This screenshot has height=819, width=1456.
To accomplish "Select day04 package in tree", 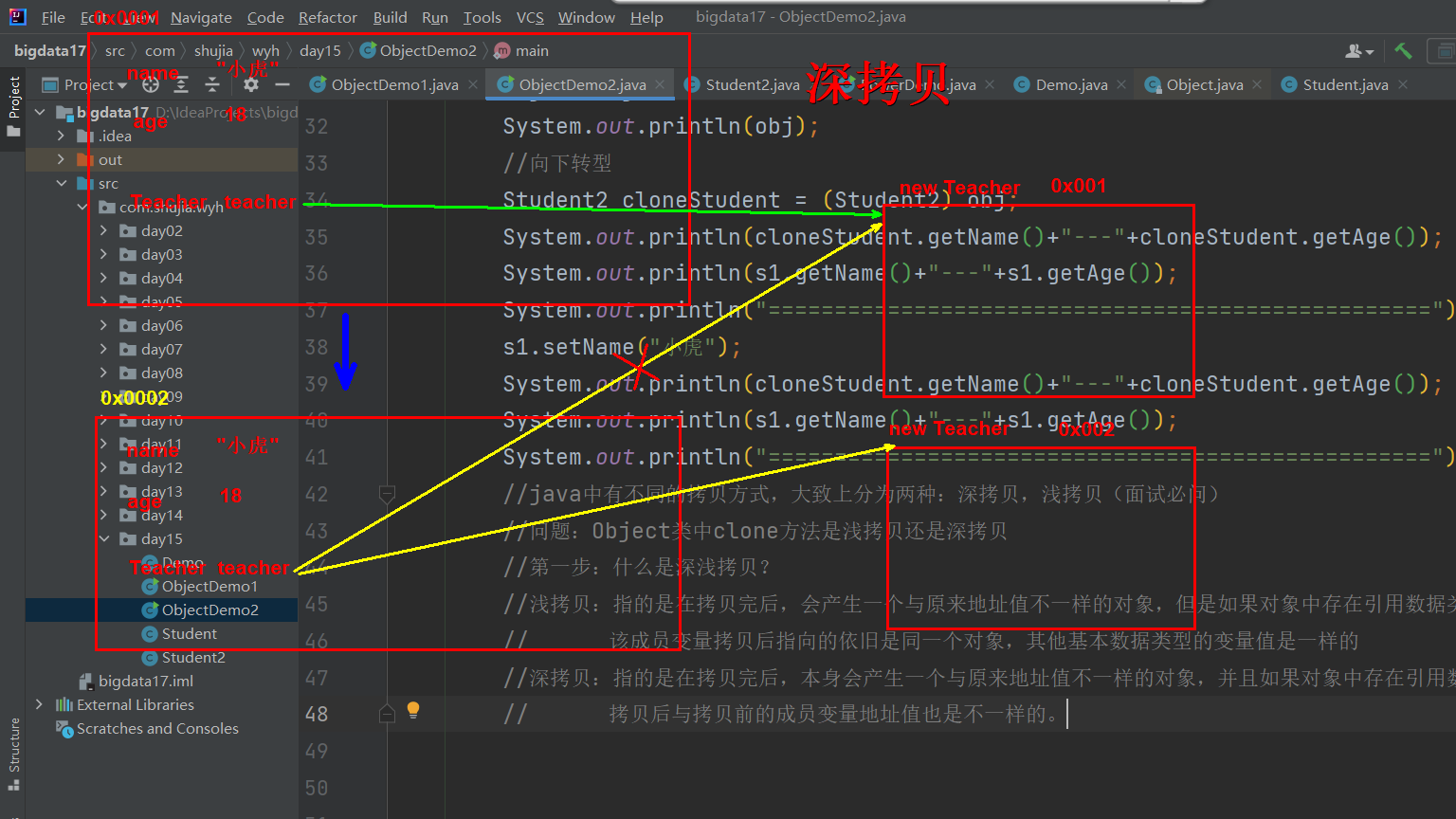I will coord(162,278).
